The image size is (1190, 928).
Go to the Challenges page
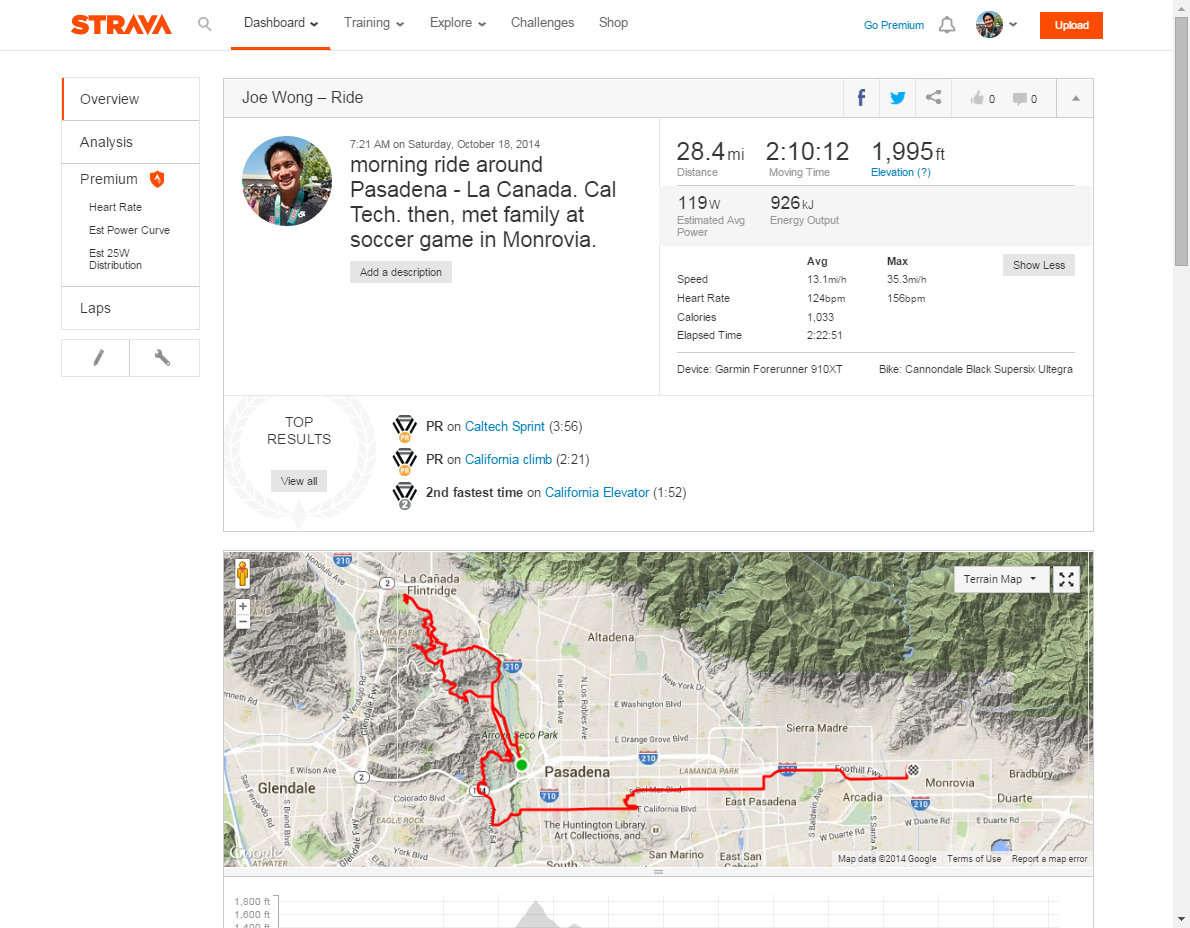(542, 23)
